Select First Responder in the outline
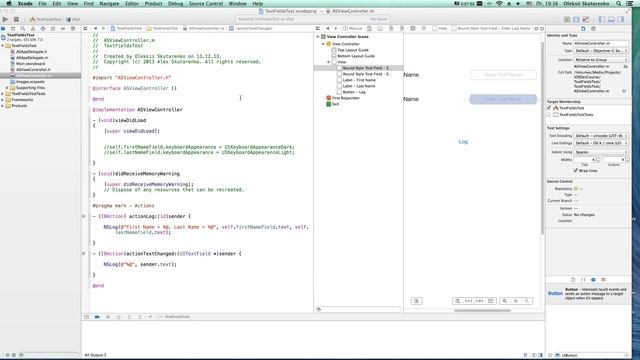Image resolution: width=640 pixels, height=360 pixels. pos(343,98)
